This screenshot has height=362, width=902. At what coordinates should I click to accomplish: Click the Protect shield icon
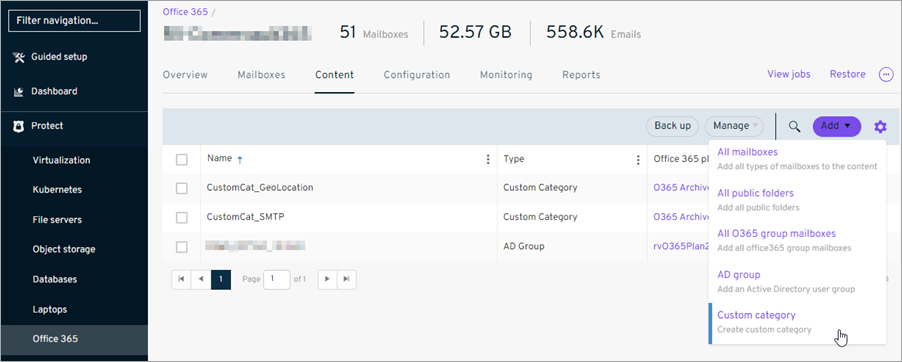point(19,125)
